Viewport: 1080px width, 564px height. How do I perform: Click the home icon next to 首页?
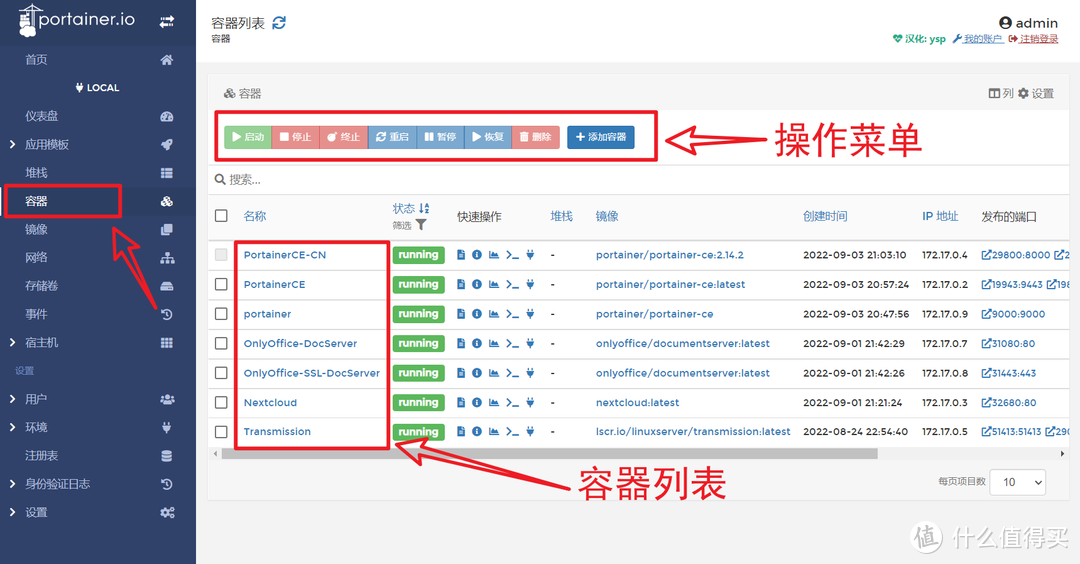167,60
